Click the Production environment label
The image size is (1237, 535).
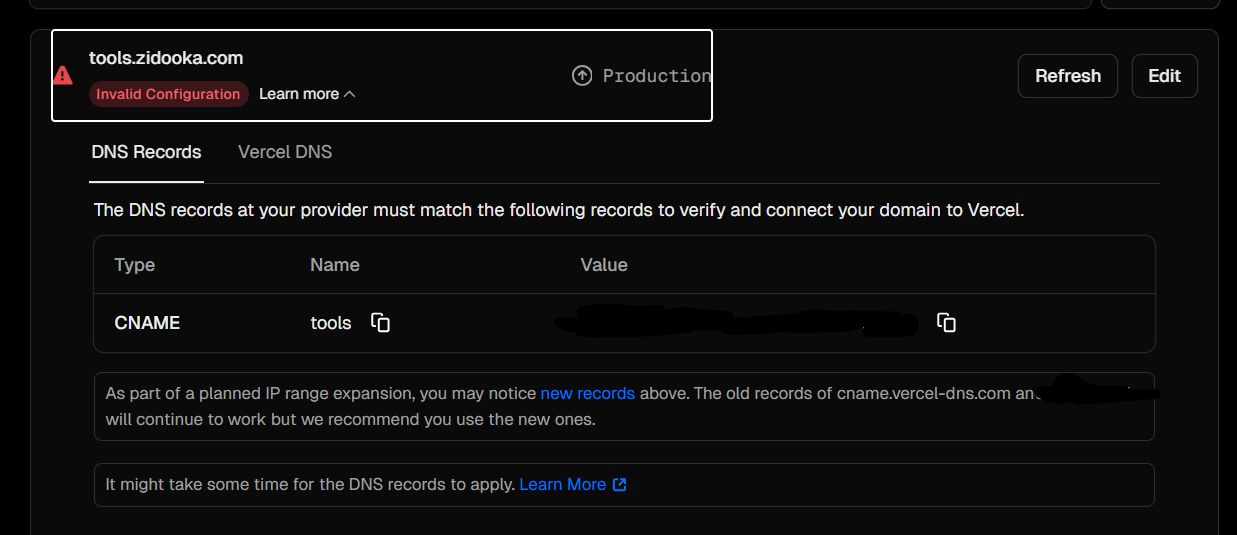click(x=656, y=76)
